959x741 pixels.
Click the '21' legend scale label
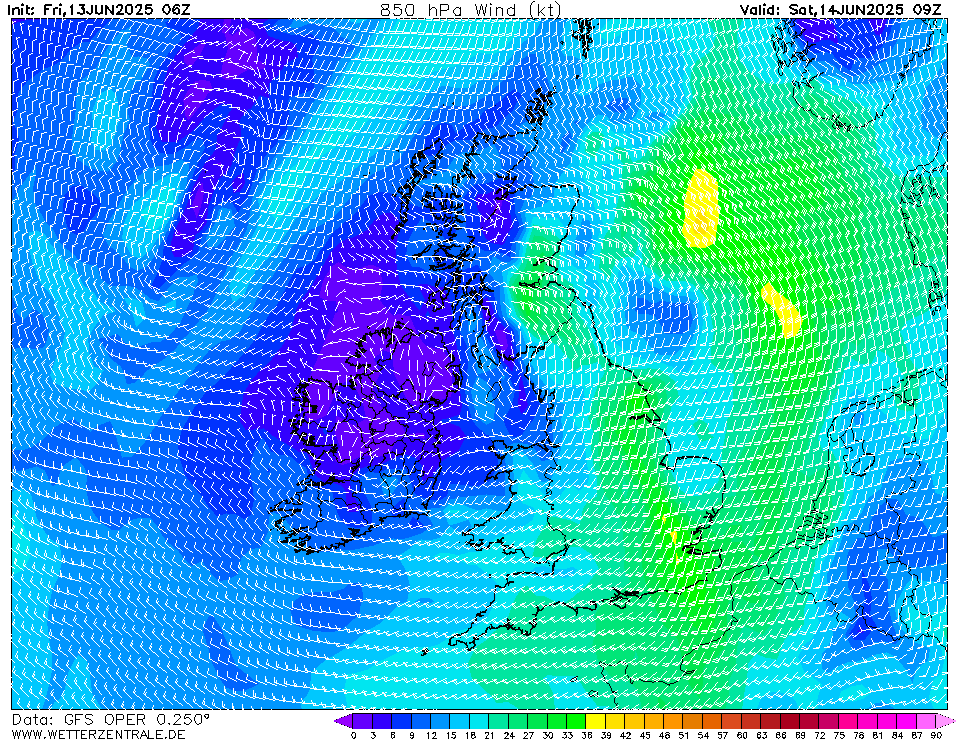pyautogui.click(x=489, y=735)
